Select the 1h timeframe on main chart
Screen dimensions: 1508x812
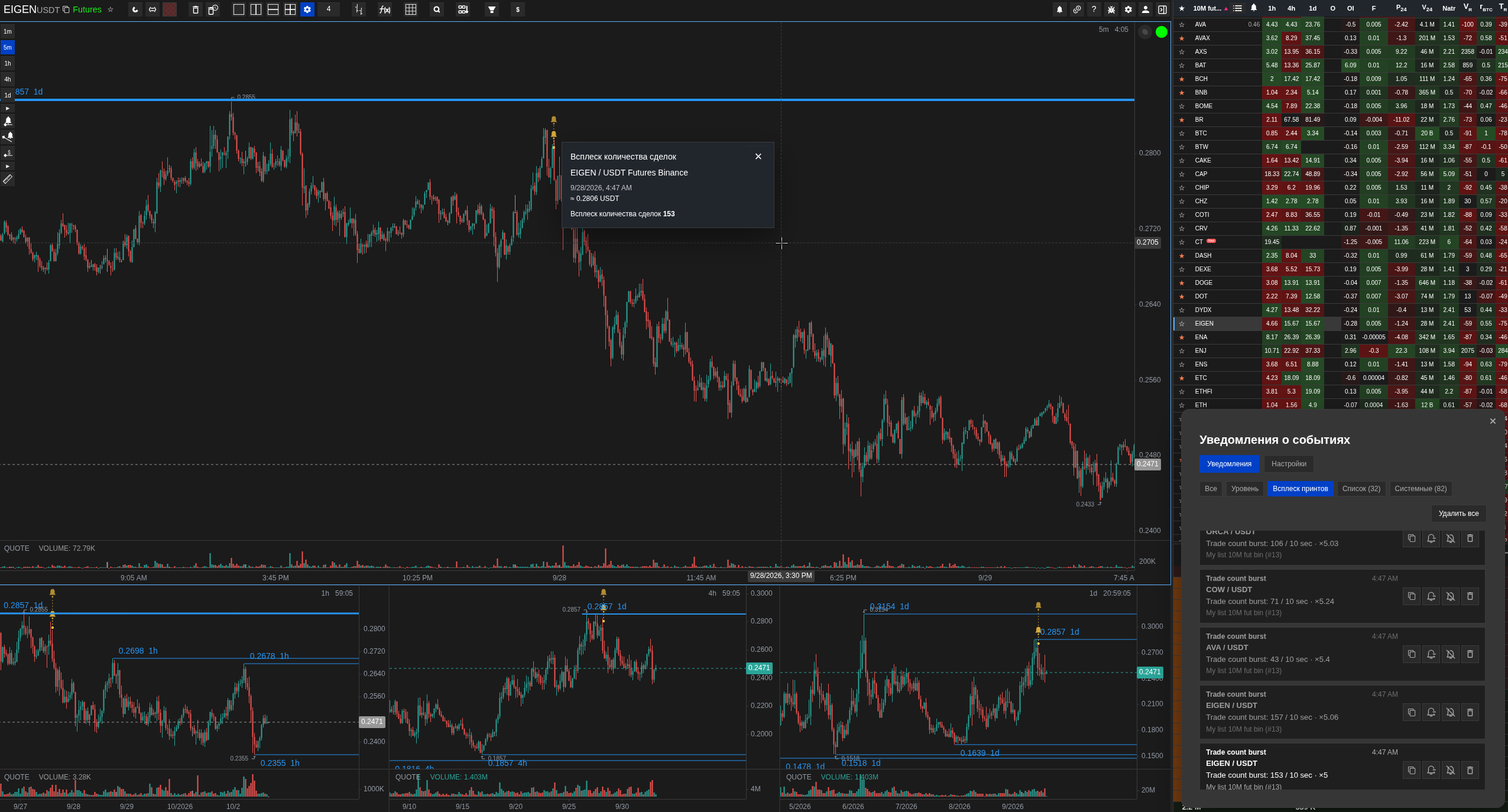[8, 63]
